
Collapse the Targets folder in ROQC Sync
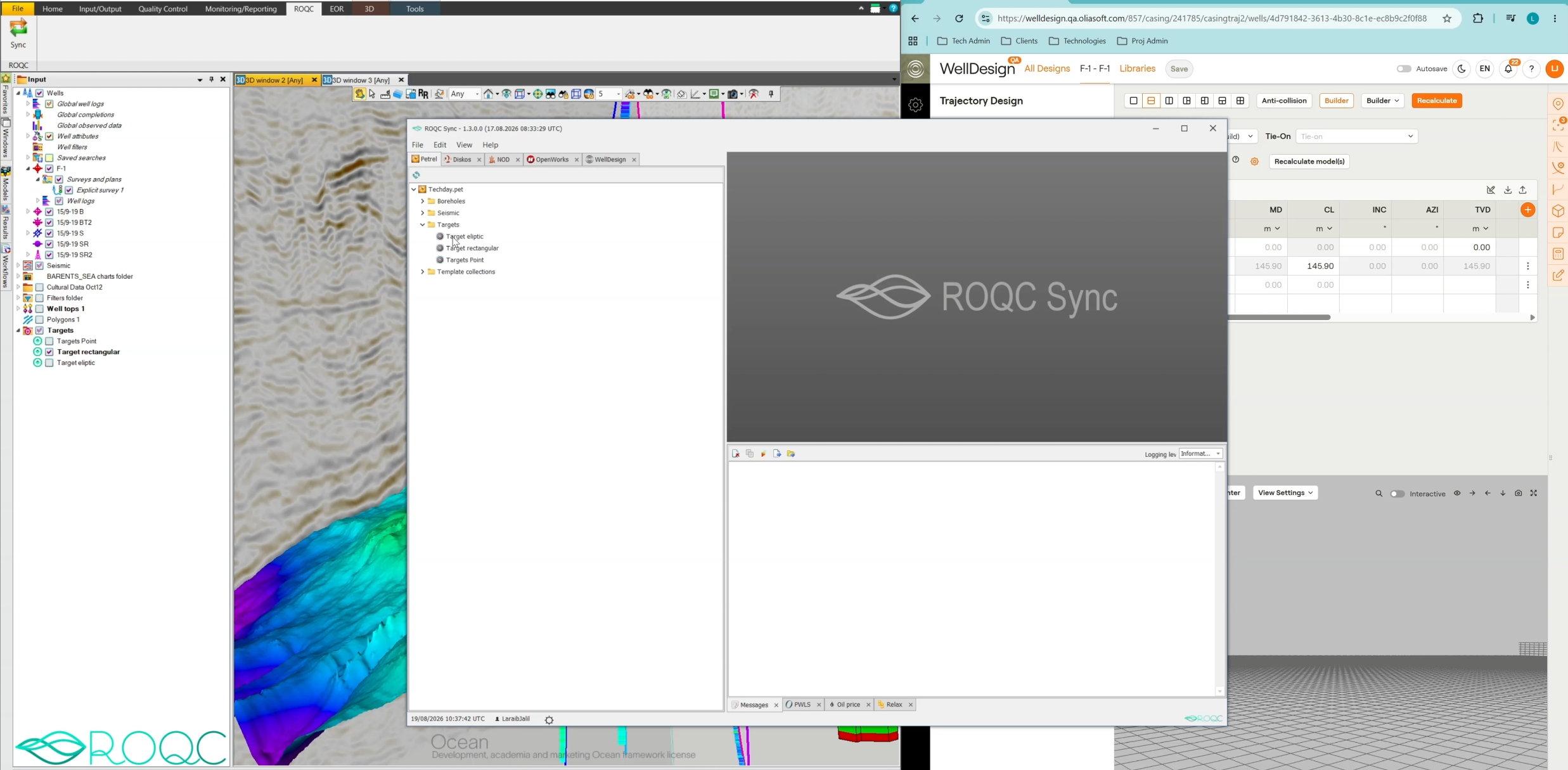423,225
